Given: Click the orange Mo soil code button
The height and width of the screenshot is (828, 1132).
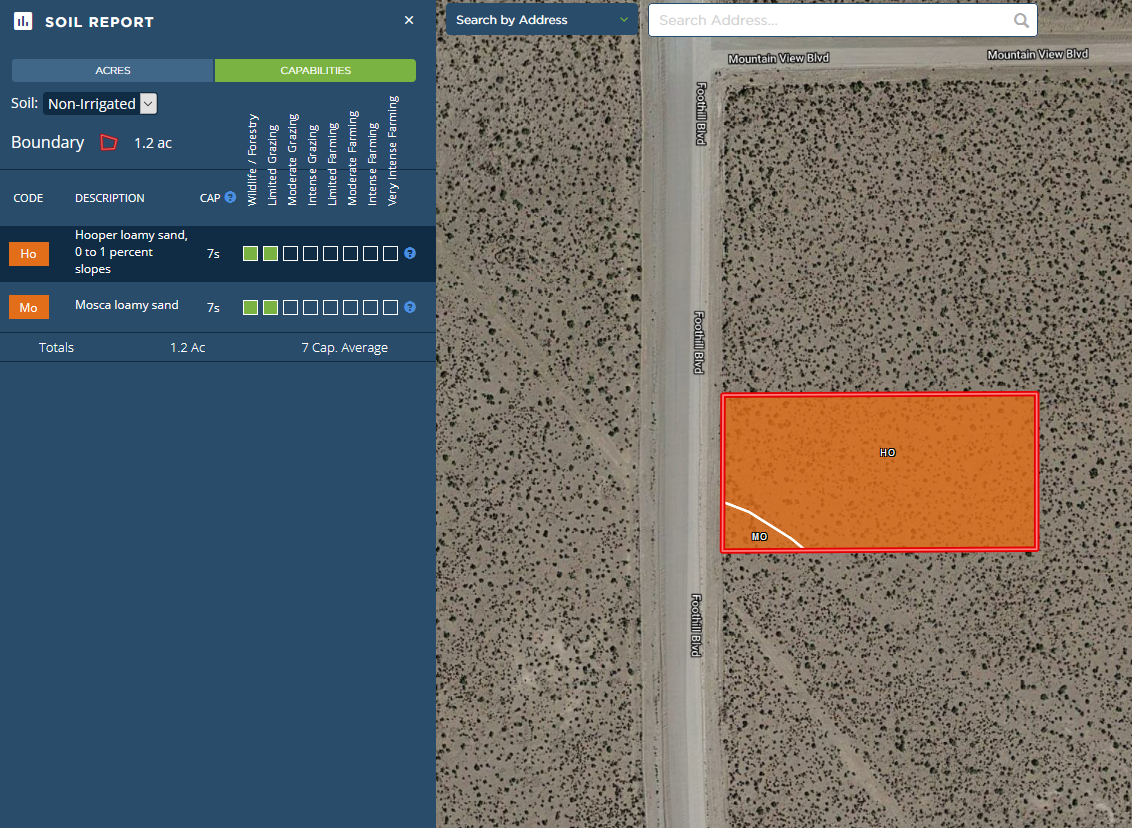Looking at the screenshot, I should [x=29, y=308].
